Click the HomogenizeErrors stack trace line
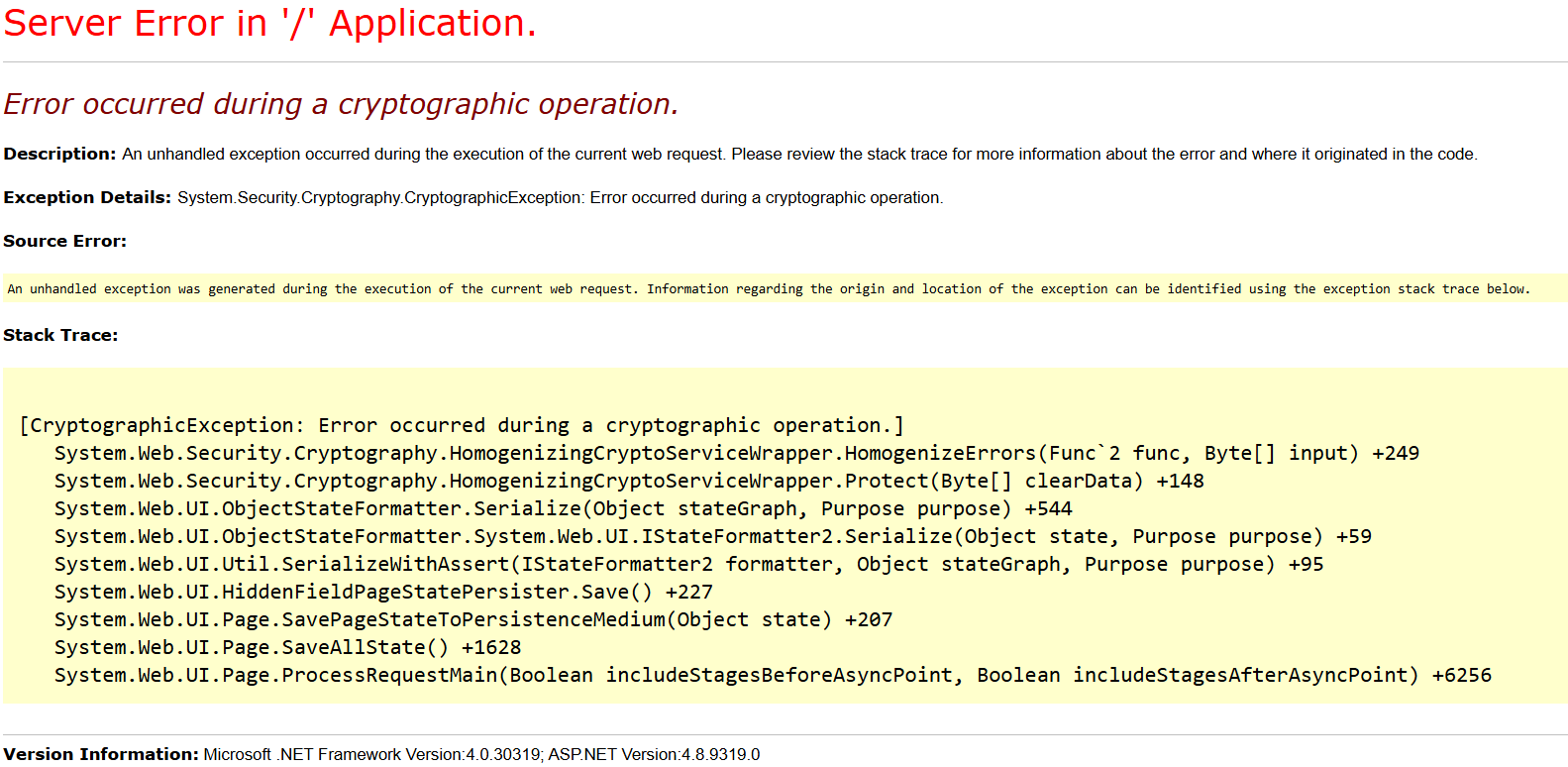 [736, 453]
